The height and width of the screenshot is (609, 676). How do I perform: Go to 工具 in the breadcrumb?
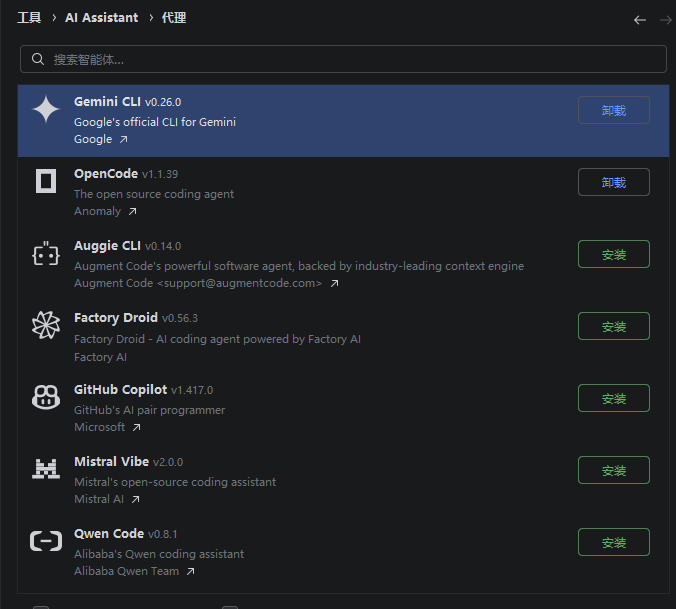click(x=29, y=18)
